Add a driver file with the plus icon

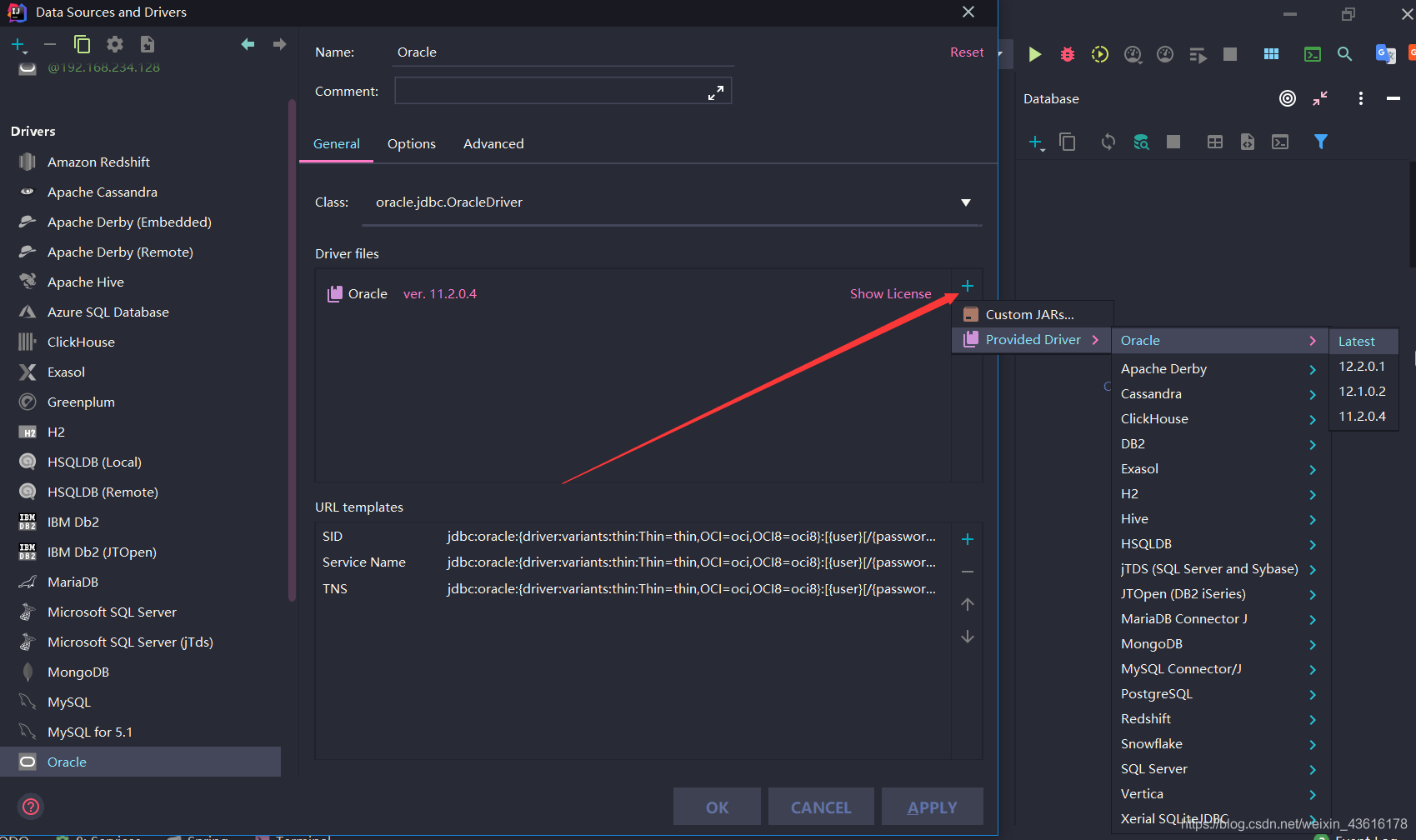[x=968, y=286]
